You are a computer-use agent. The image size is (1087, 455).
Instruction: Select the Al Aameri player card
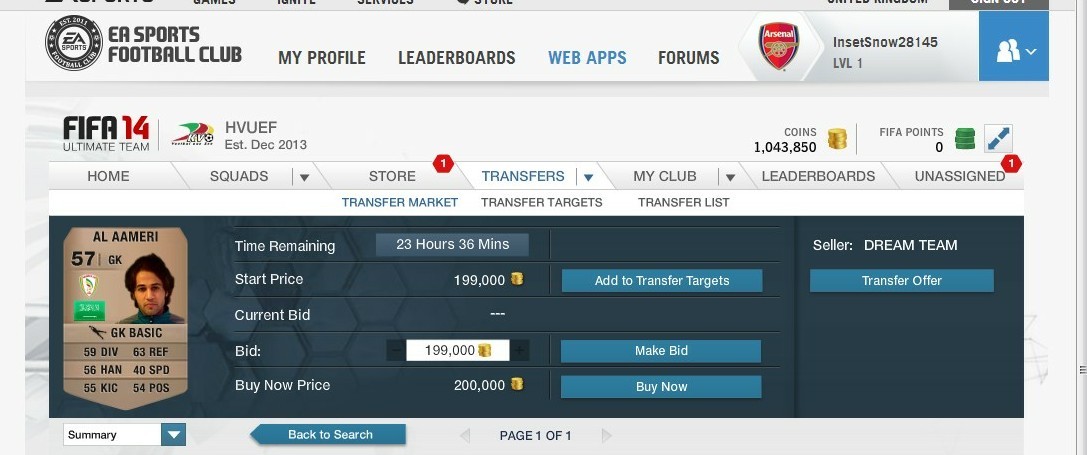pos(125,318)
